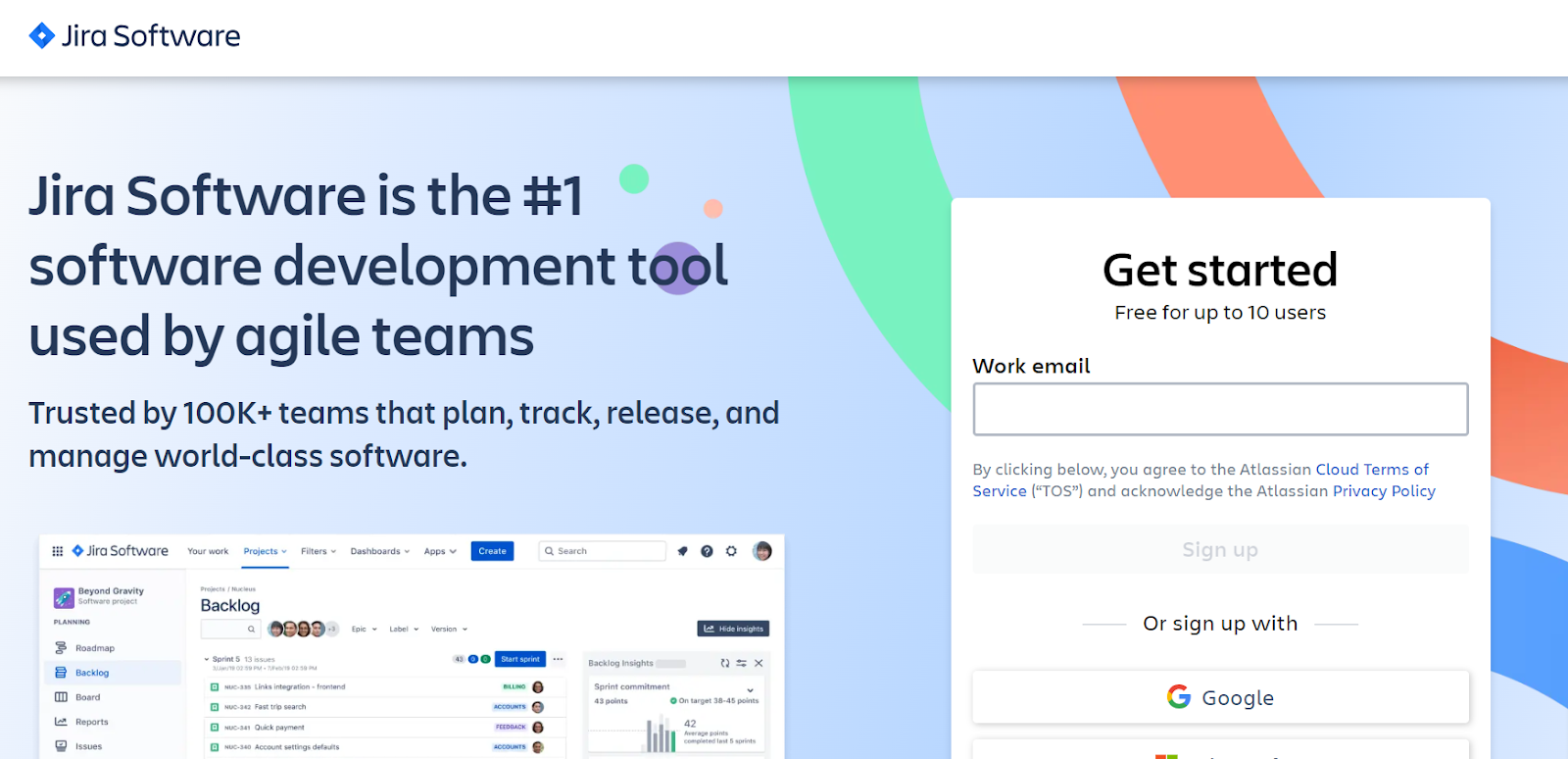Close the Backlog Insights panel
This screenshot has width=1568, height=759.
click(759, 663)
